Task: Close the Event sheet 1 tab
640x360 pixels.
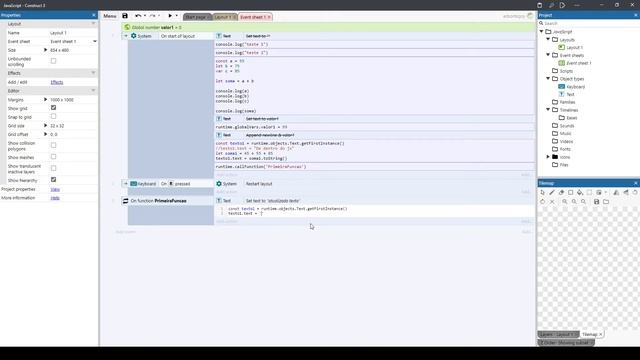Action: [269, 17]
